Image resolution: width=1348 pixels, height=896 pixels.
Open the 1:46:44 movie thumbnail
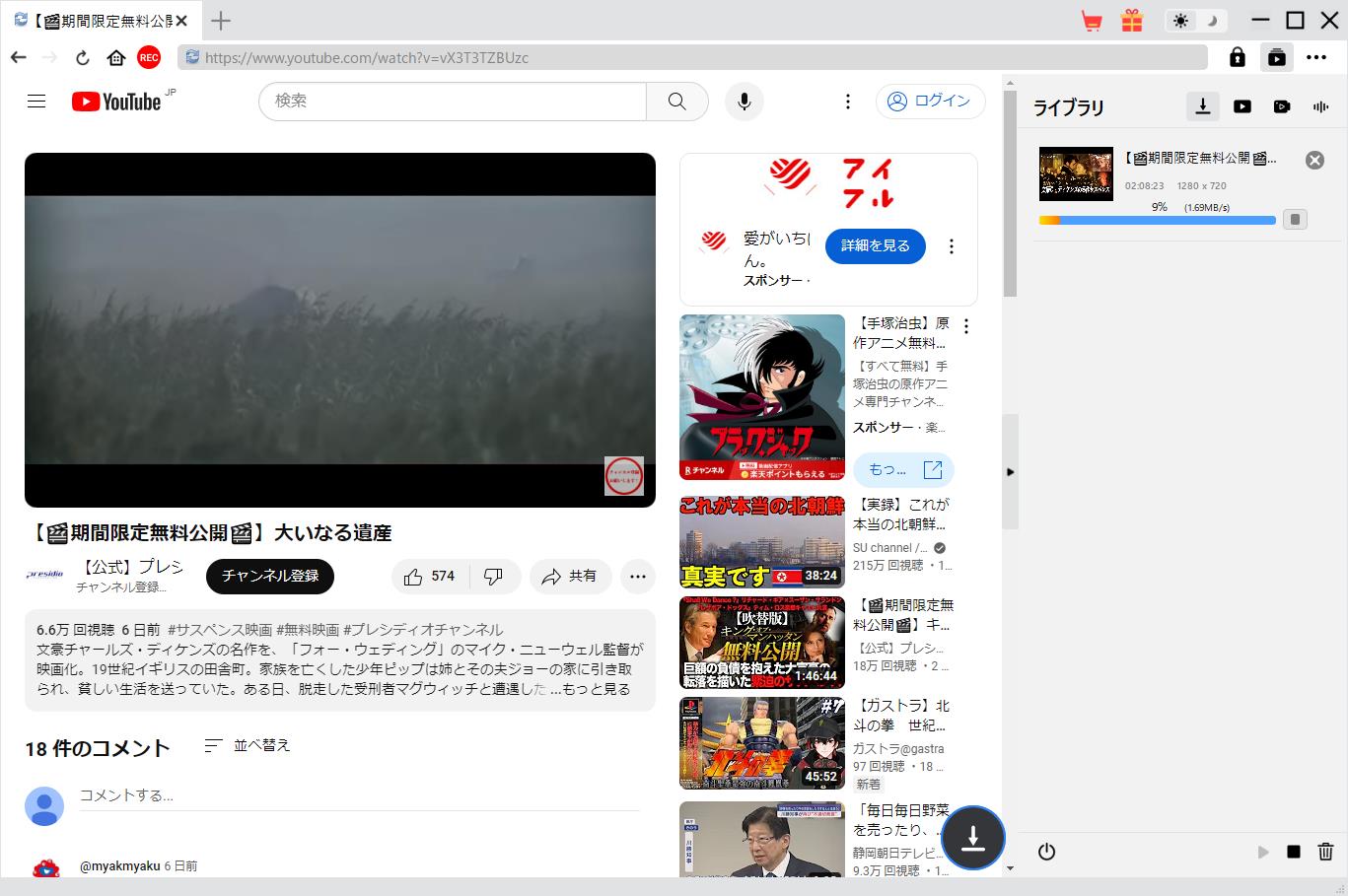[x=762, y=643]
